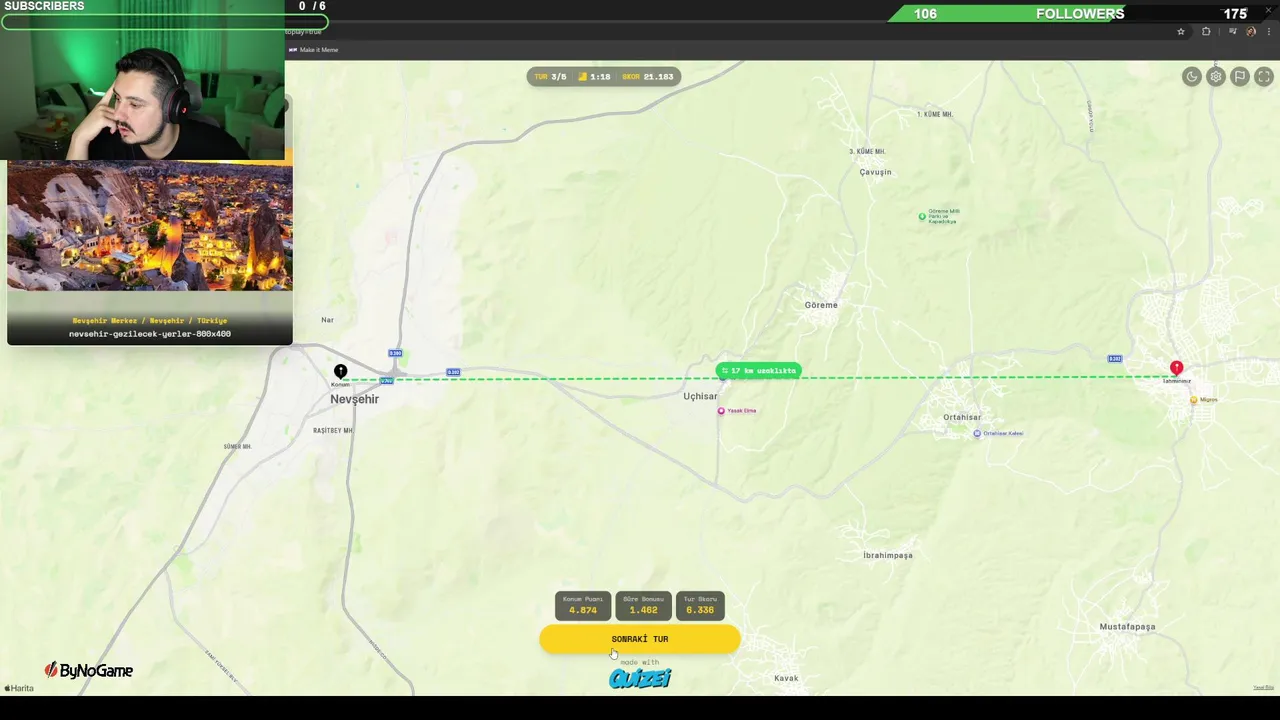Open browser extensions puzzle icon
Screen dimensions: 1280x720
[1206, 32]
